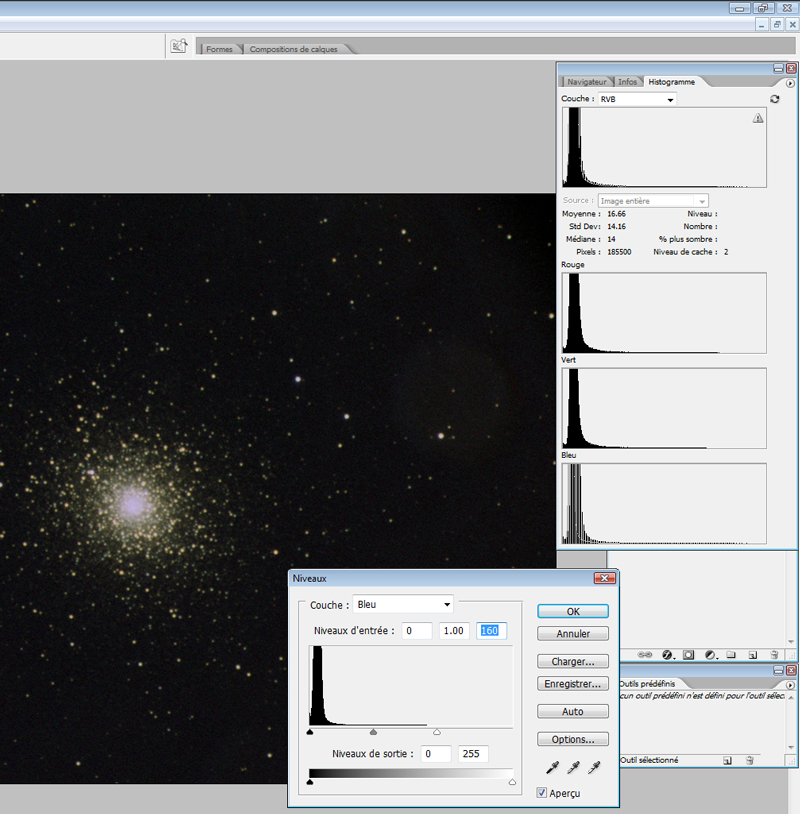Click the layer trash icon

pos(774,655)
